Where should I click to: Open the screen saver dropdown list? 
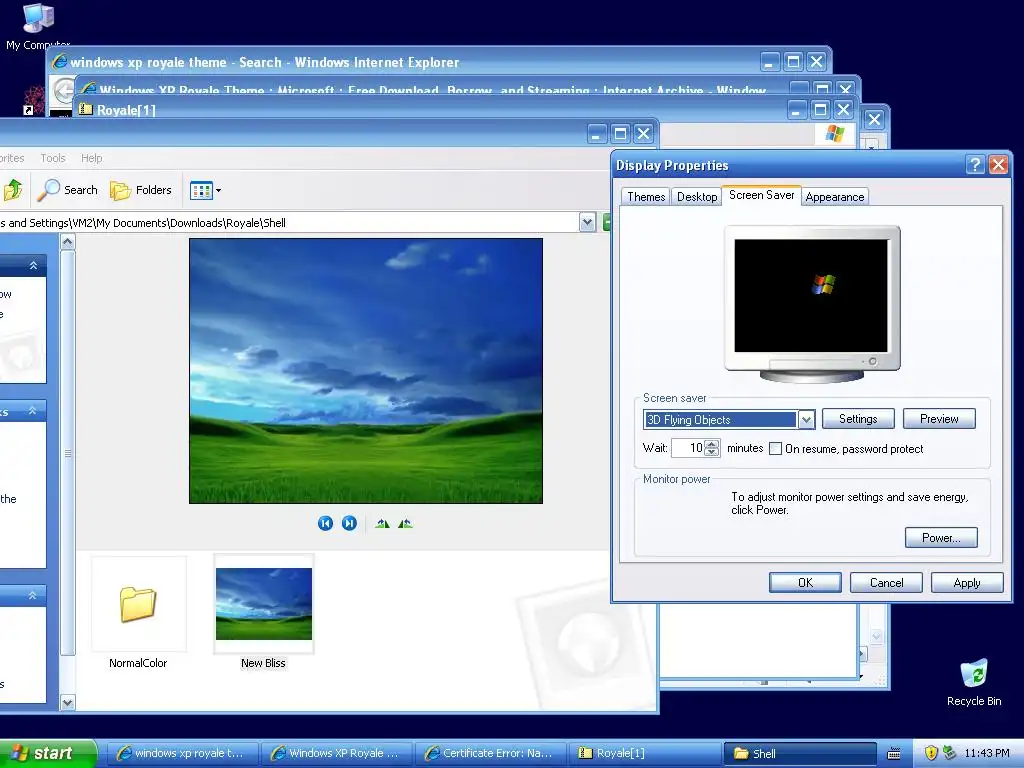pyautogui.click(x=807, y=419)
